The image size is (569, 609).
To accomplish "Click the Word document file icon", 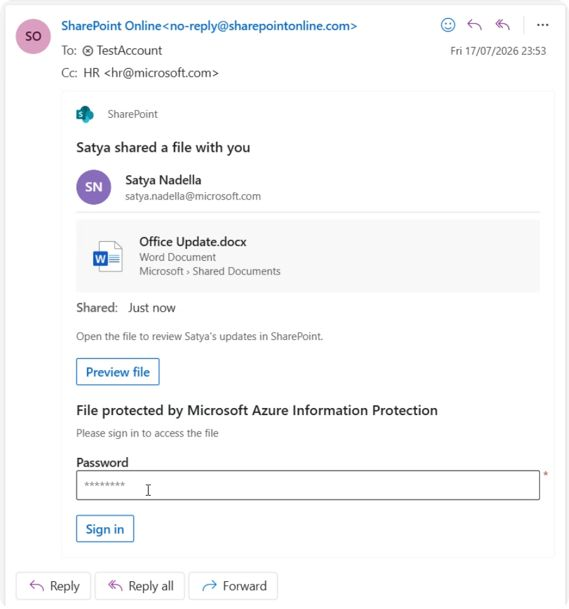I will [108, 256].
